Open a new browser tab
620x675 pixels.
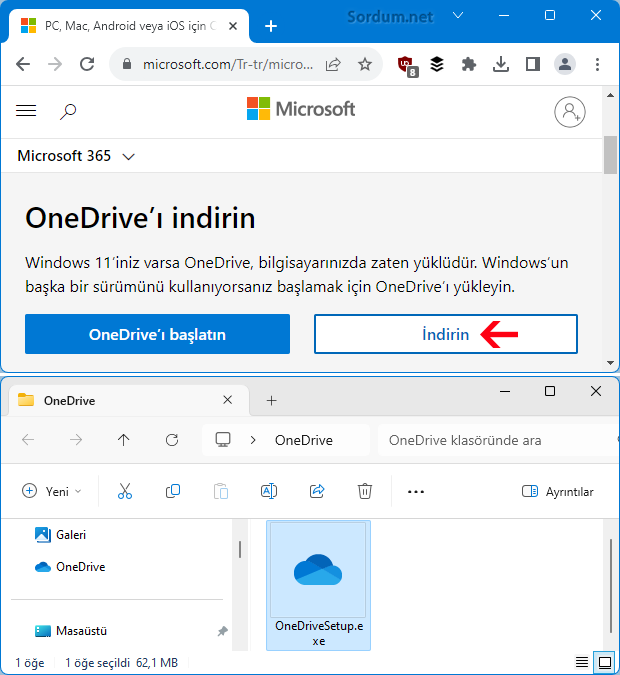click(x=271, y=26)
